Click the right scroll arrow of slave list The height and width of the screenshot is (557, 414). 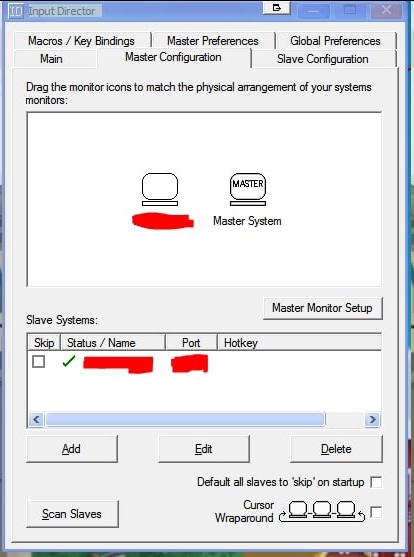[x=372, y=420]
